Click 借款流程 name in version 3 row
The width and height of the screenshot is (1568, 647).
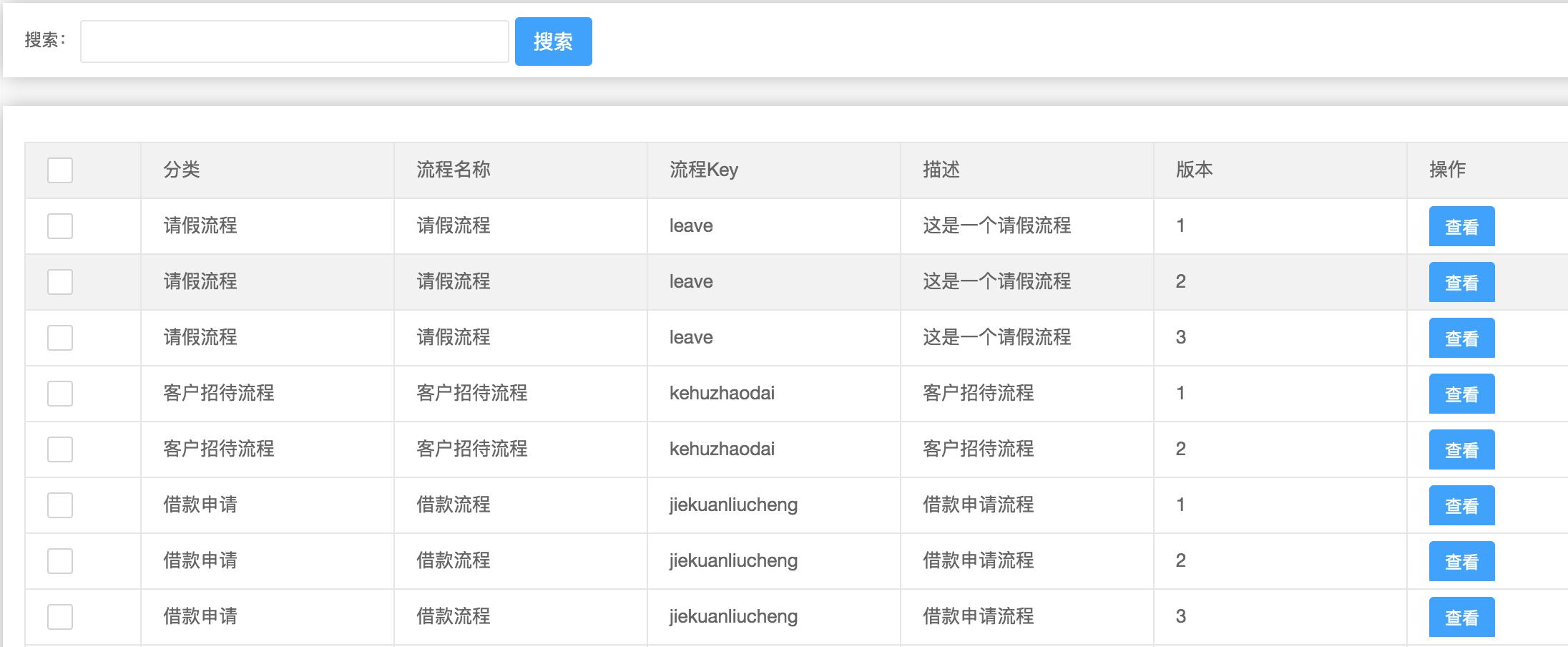pos(454,616)
